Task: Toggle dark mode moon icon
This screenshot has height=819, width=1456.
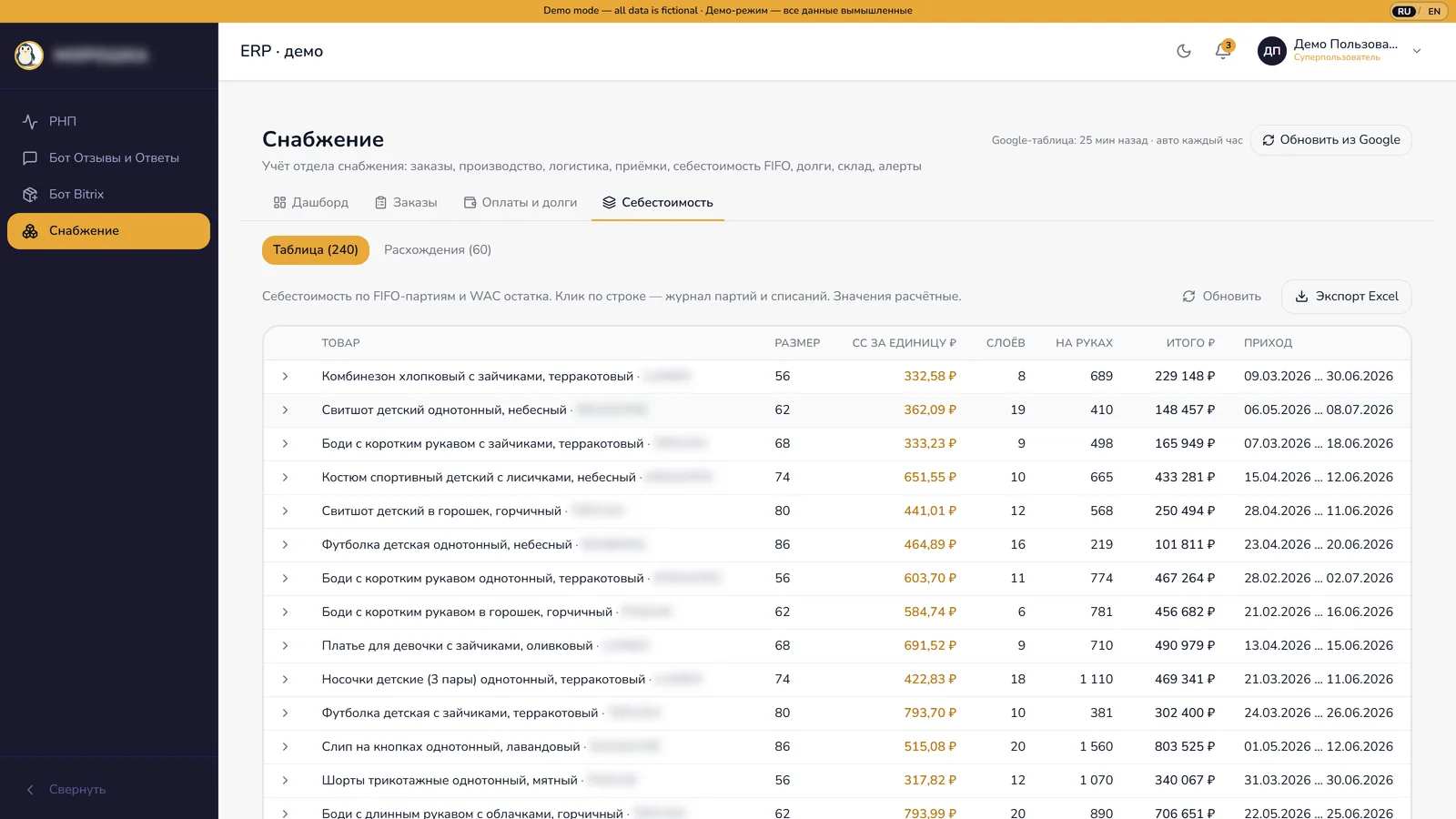Action: click(1184, 51)
